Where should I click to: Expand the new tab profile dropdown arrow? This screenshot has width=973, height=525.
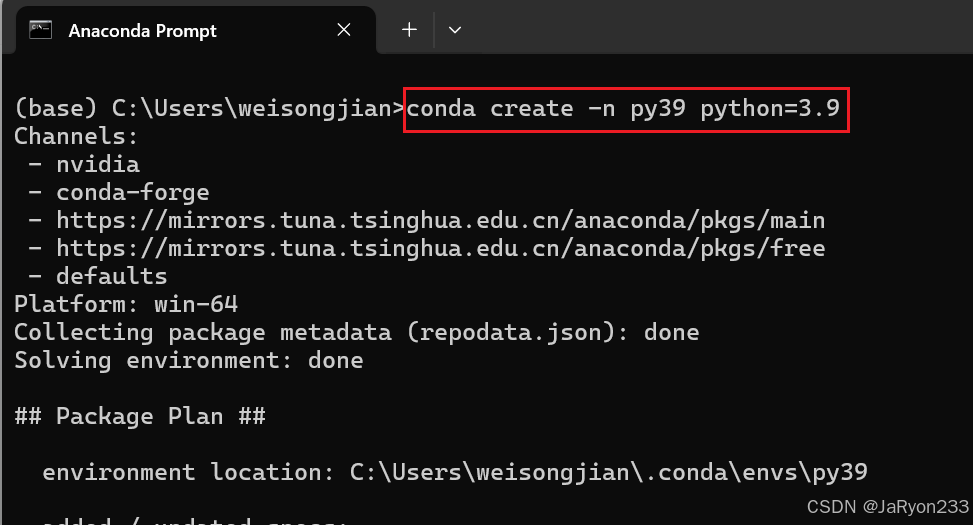tap(455, 30)
